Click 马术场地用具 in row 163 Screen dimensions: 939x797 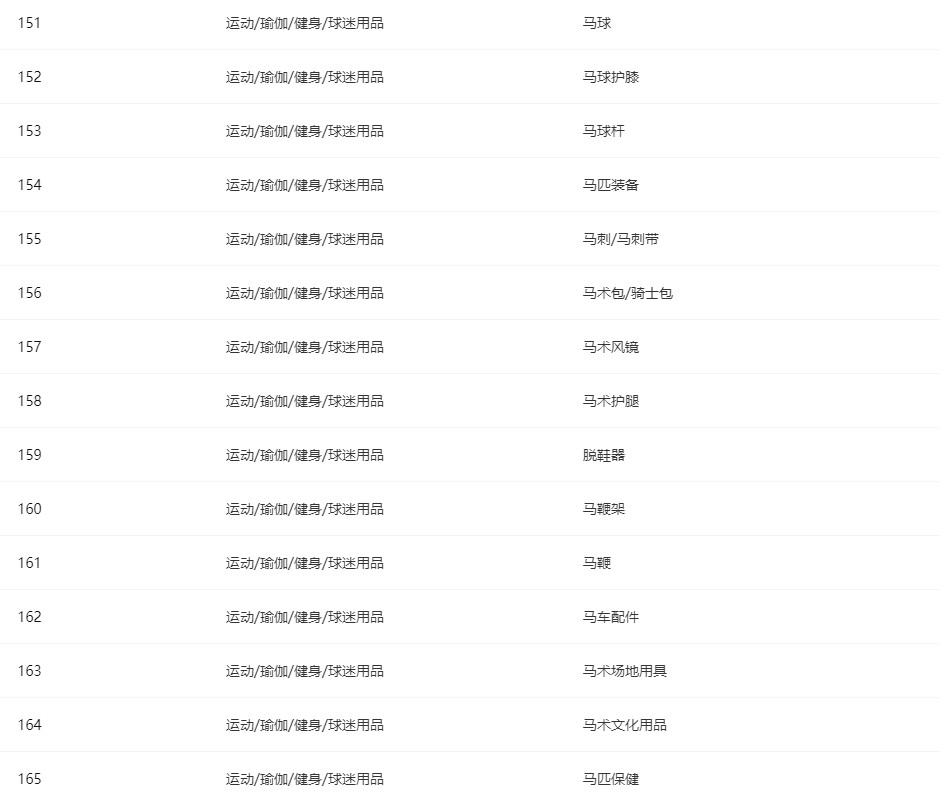click(625, 671)
